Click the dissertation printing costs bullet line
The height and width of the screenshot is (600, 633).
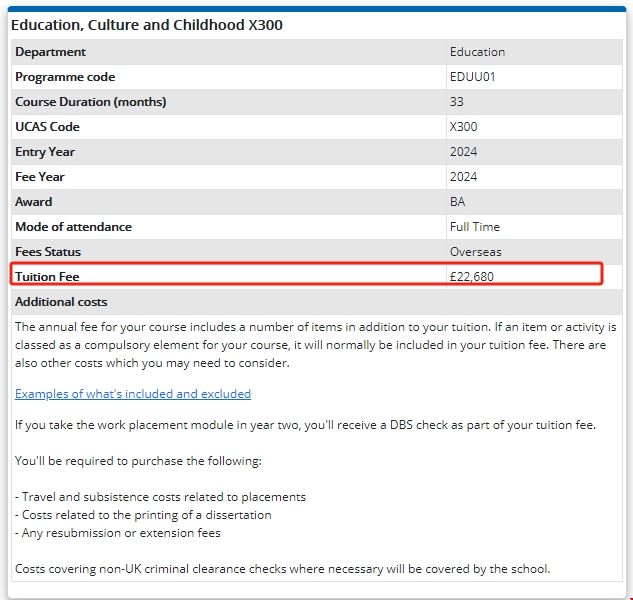click(x=143, y=515)
